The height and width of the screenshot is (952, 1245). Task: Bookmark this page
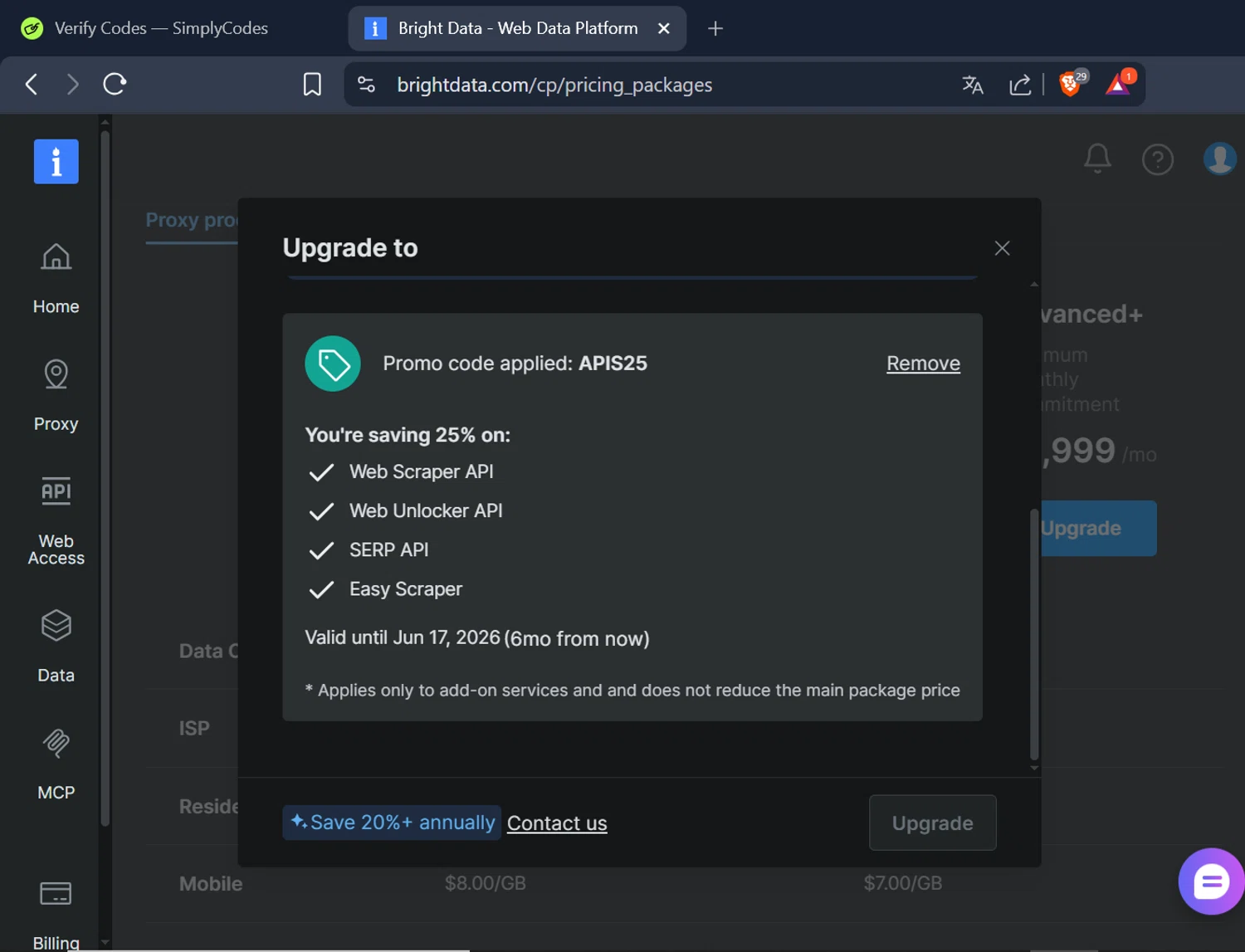pyautogui.click(x=312, y=84)
